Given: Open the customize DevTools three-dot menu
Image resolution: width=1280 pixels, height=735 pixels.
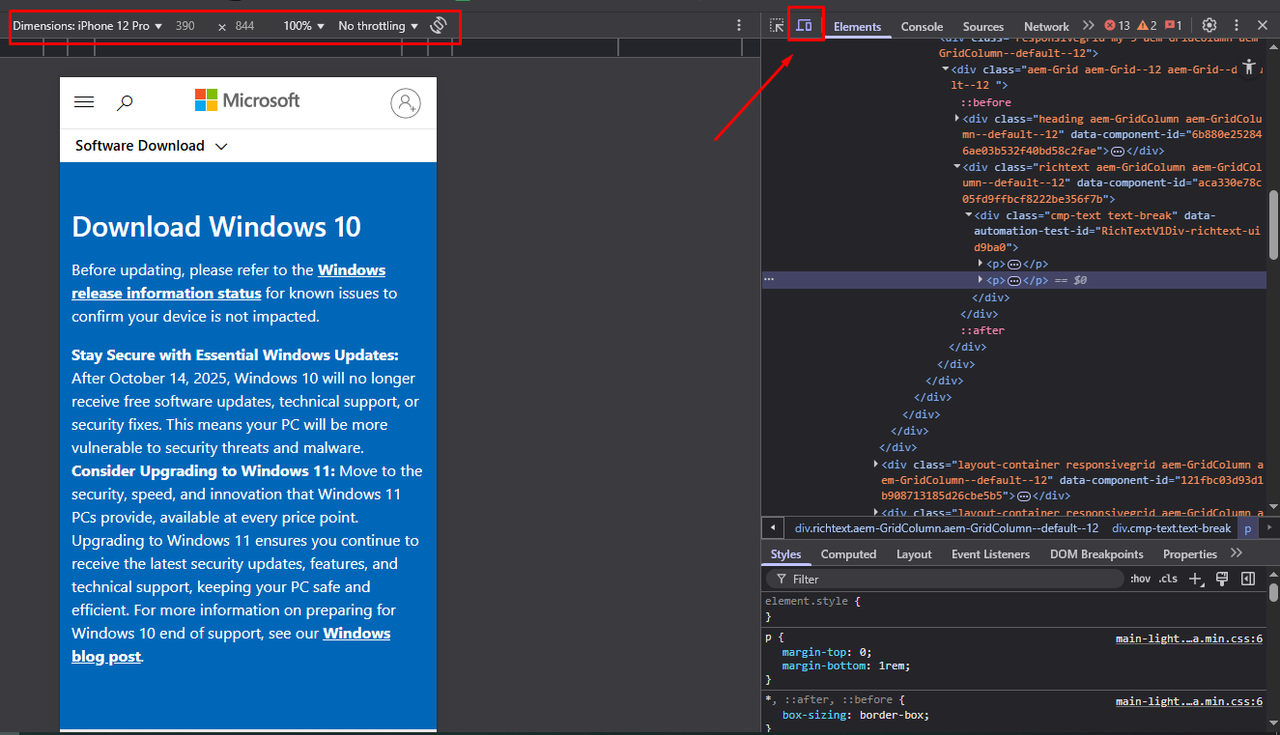Looking at the screenshot, I should click(x=1236, y=26).
